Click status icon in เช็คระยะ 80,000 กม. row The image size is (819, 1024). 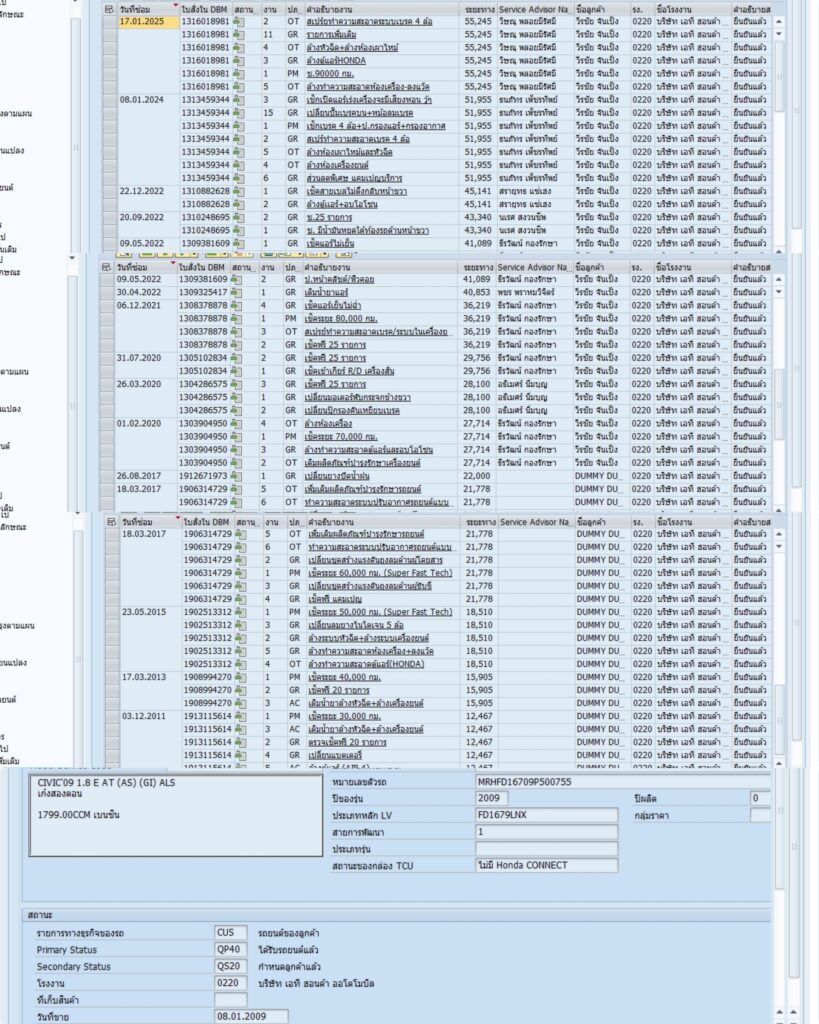[238, 318]
